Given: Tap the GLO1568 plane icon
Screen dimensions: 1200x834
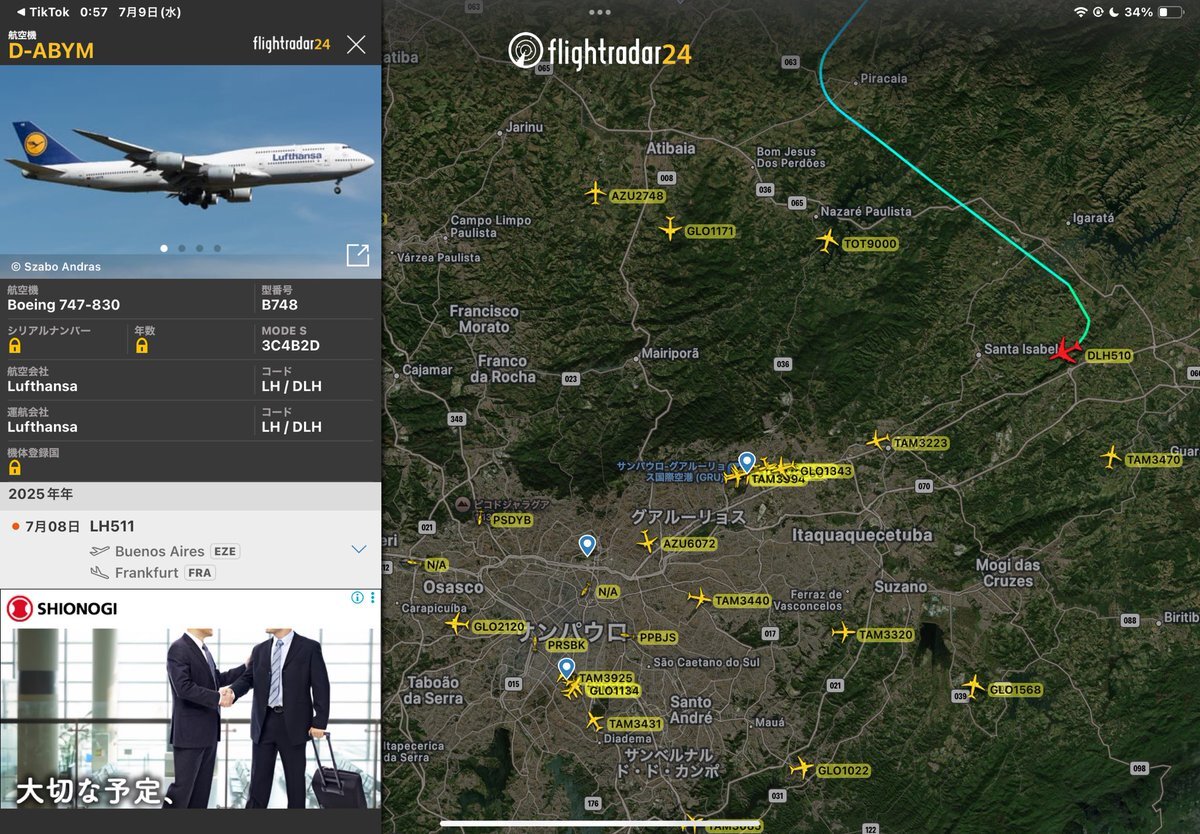Looking at the screenshot, I should point(973,685).
